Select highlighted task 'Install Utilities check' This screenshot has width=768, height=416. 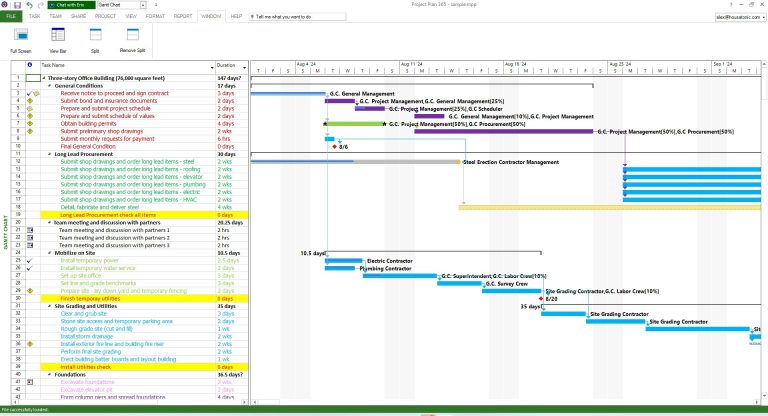tap(86, 367)
